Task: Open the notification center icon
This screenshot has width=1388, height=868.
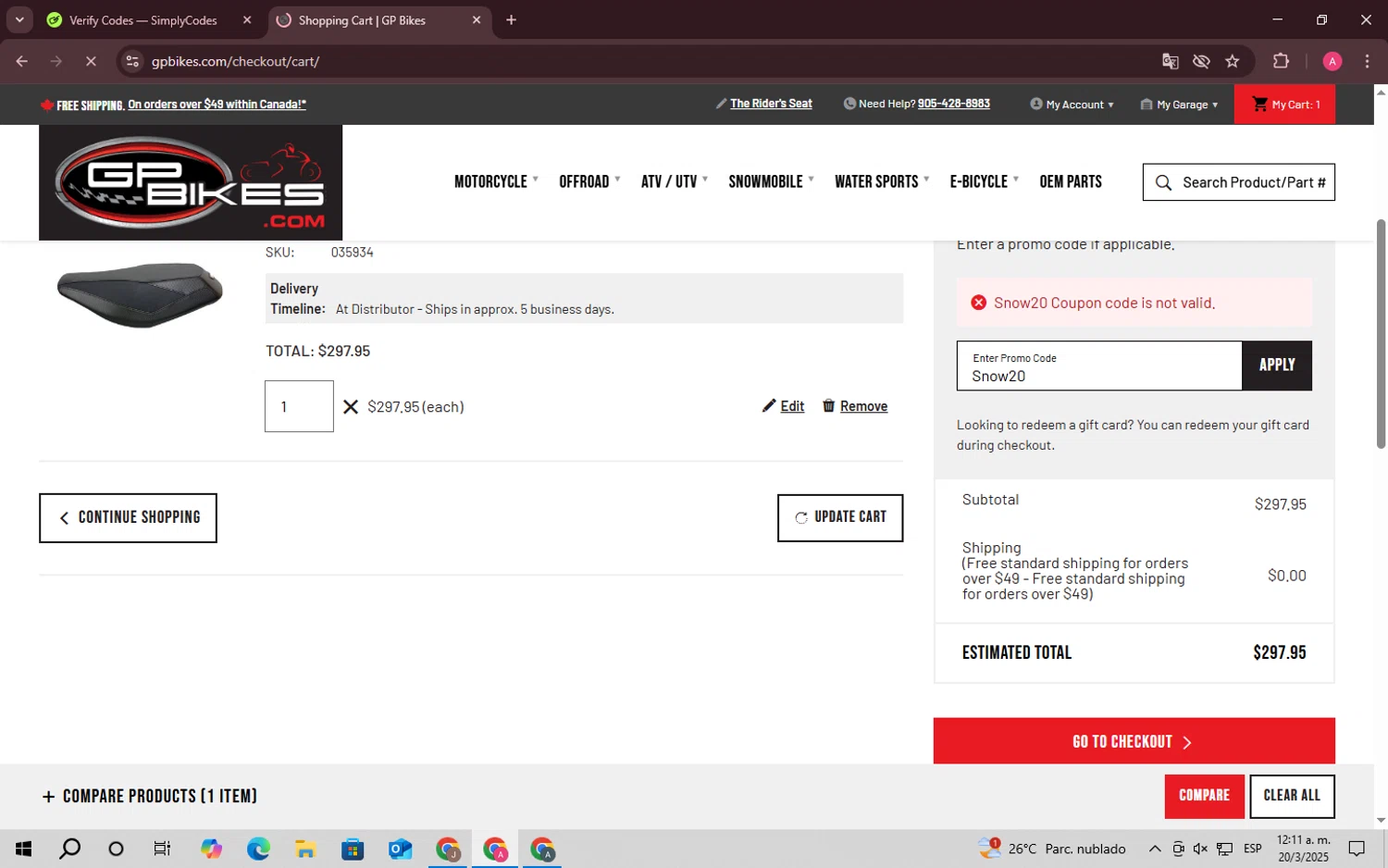Action: coord(1357,849)
